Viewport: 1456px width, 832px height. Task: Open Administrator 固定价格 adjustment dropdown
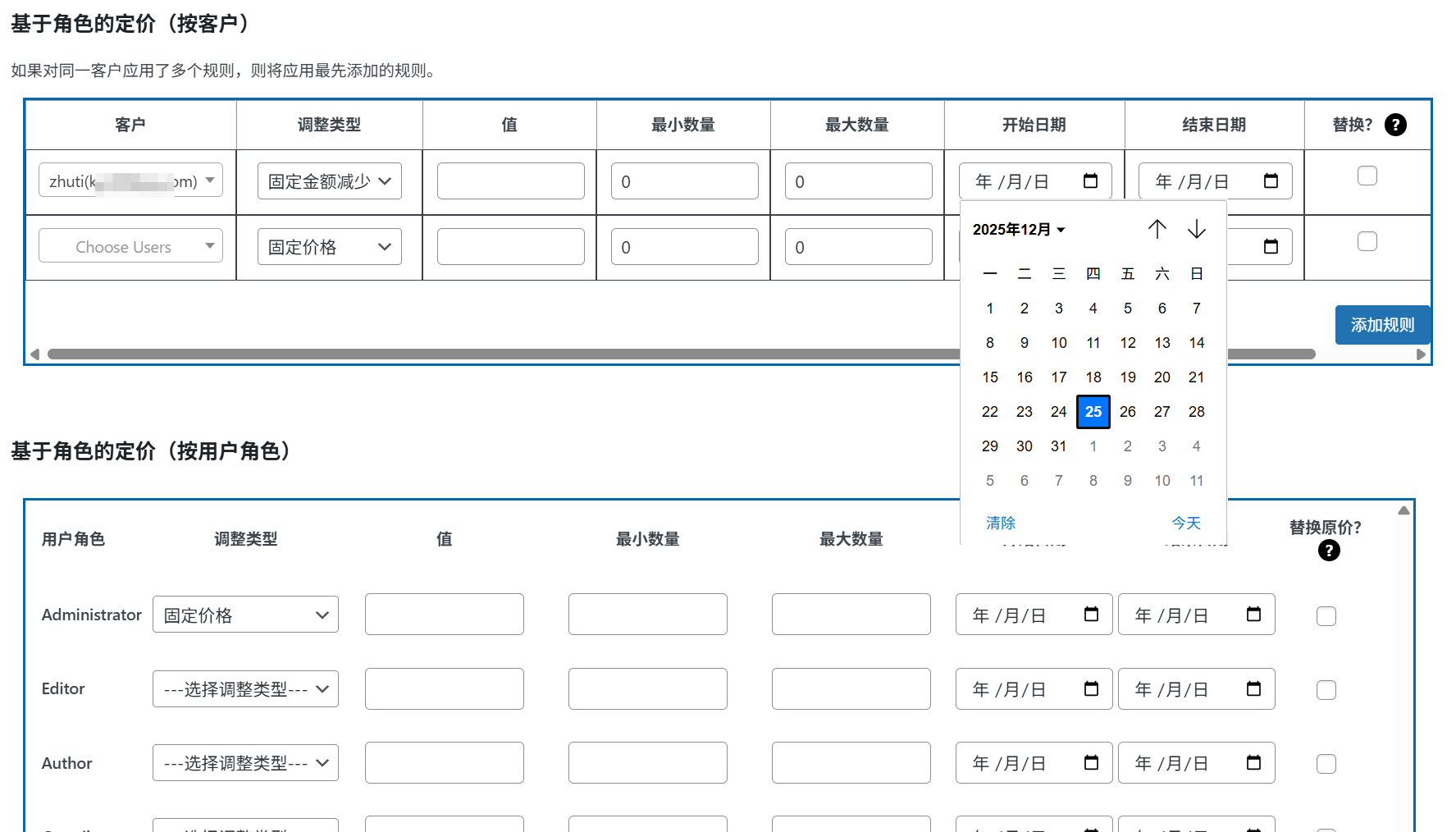point(245,615)
